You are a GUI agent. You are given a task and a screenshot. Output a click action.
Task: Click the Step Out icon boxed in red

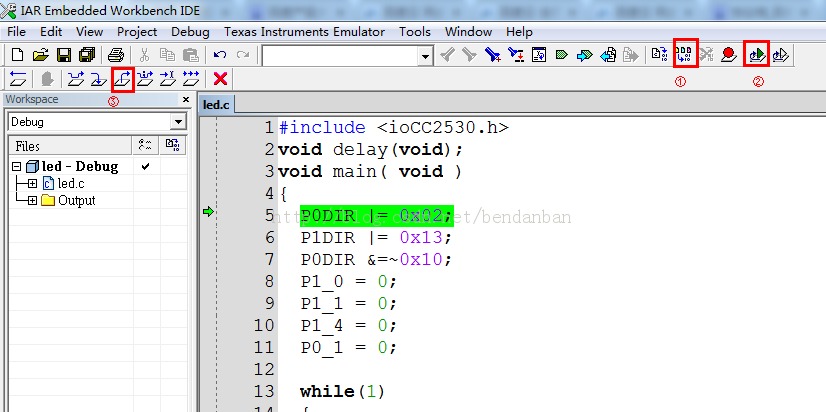click(122, 78)
